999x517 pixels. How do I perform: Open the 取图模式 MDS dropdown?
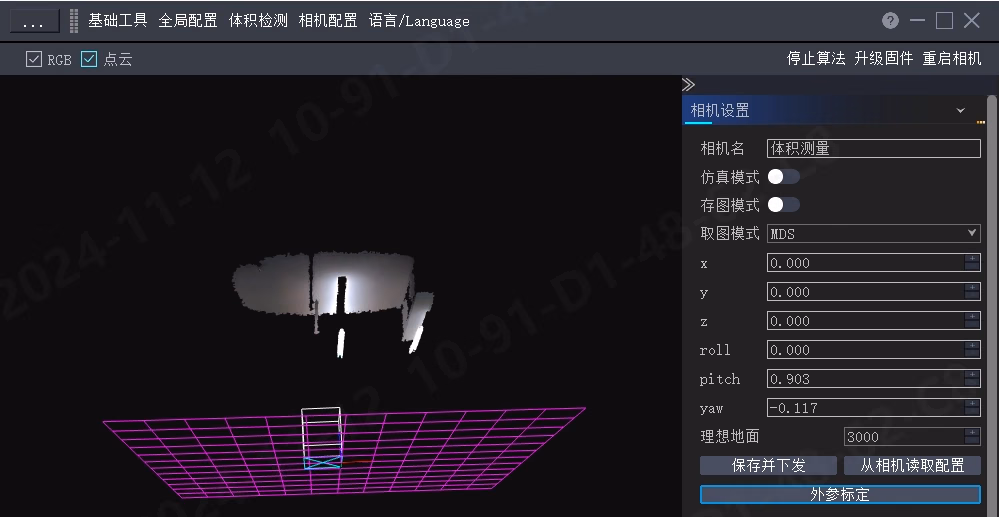873,233
